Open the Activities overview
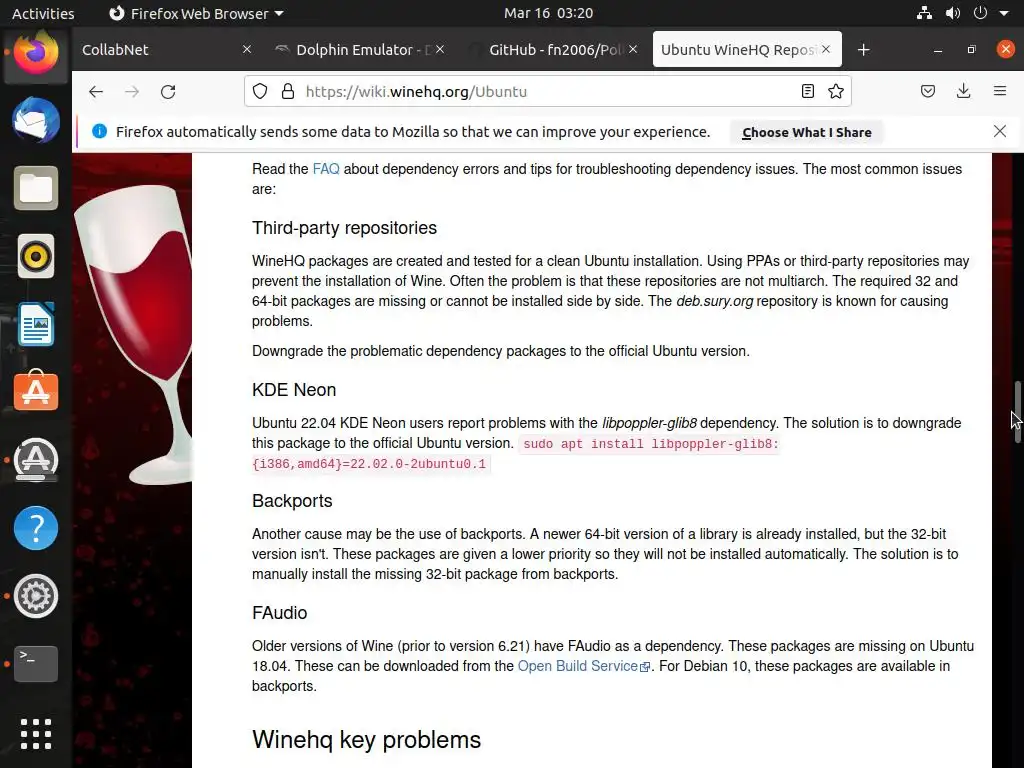This screenshot has width=1024, height=768. [43, 13]
